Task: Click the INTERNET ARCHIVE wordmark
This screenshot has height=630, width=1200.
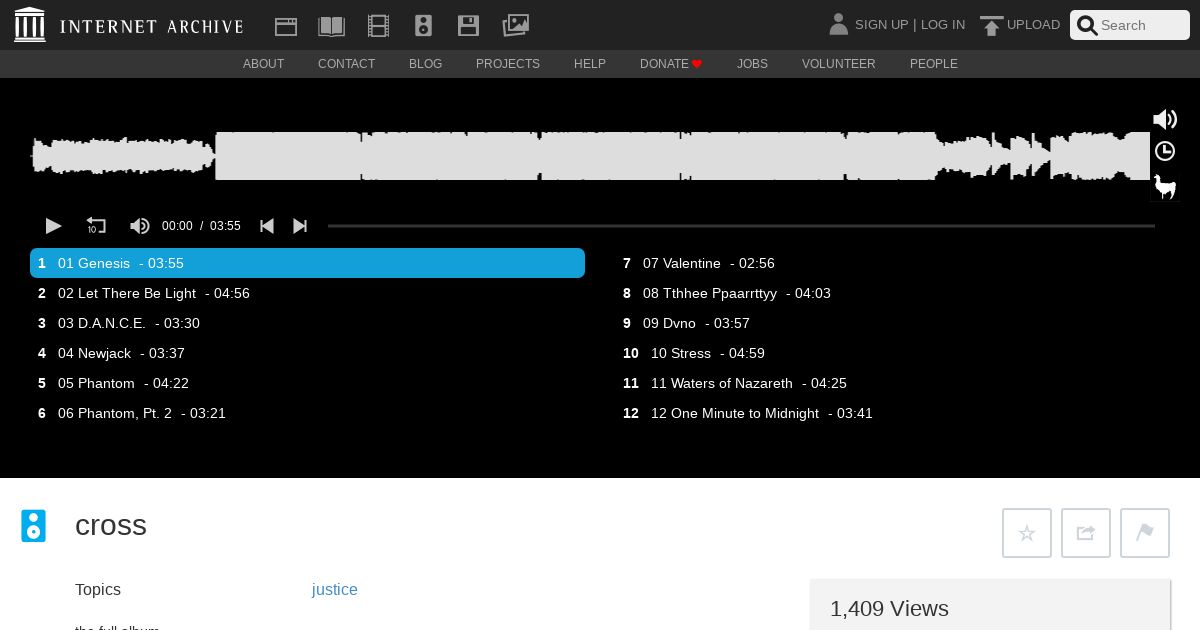Action: pos(151,27)
